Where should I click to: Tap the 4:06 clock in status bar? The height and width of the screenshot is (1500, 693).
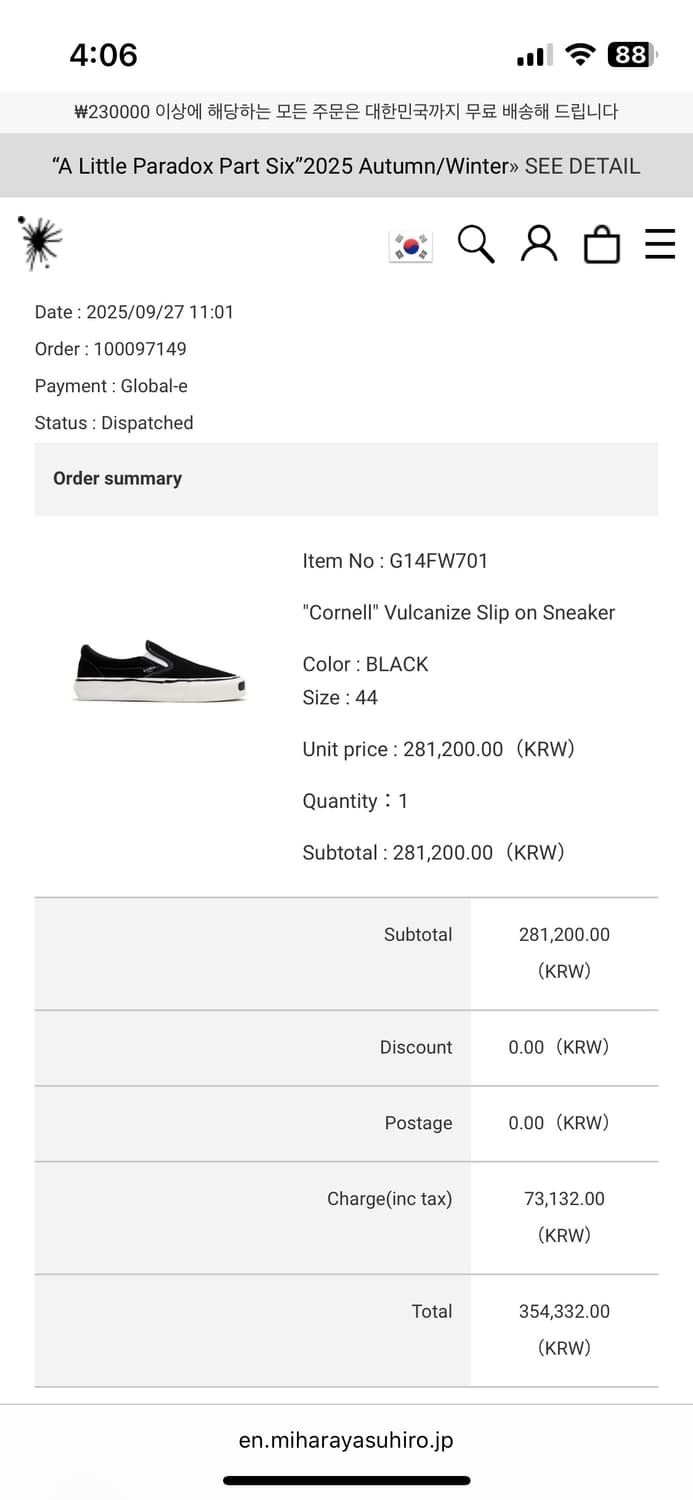[103, 55]
